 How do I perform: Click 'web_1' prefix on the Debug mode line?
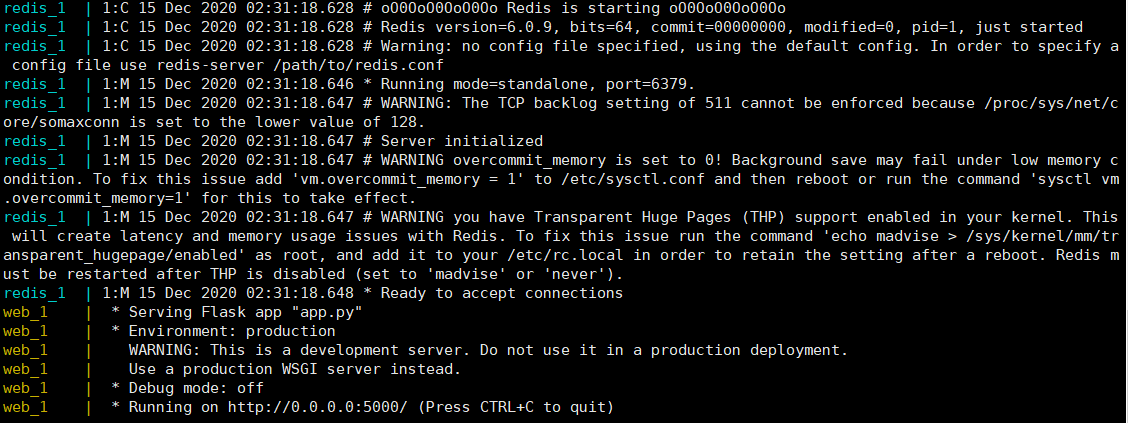25,389
